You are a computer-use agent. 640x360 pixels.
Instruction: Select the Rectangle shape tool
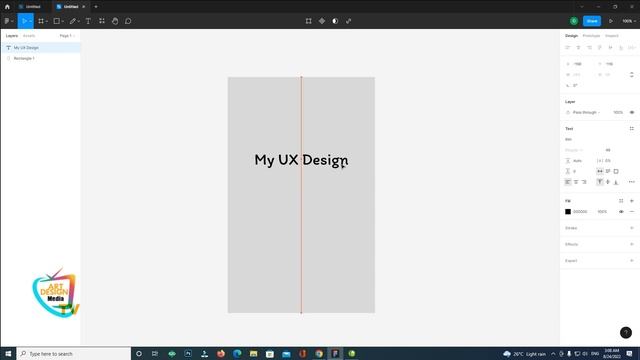pyautogui.click(x=57, y=21)
